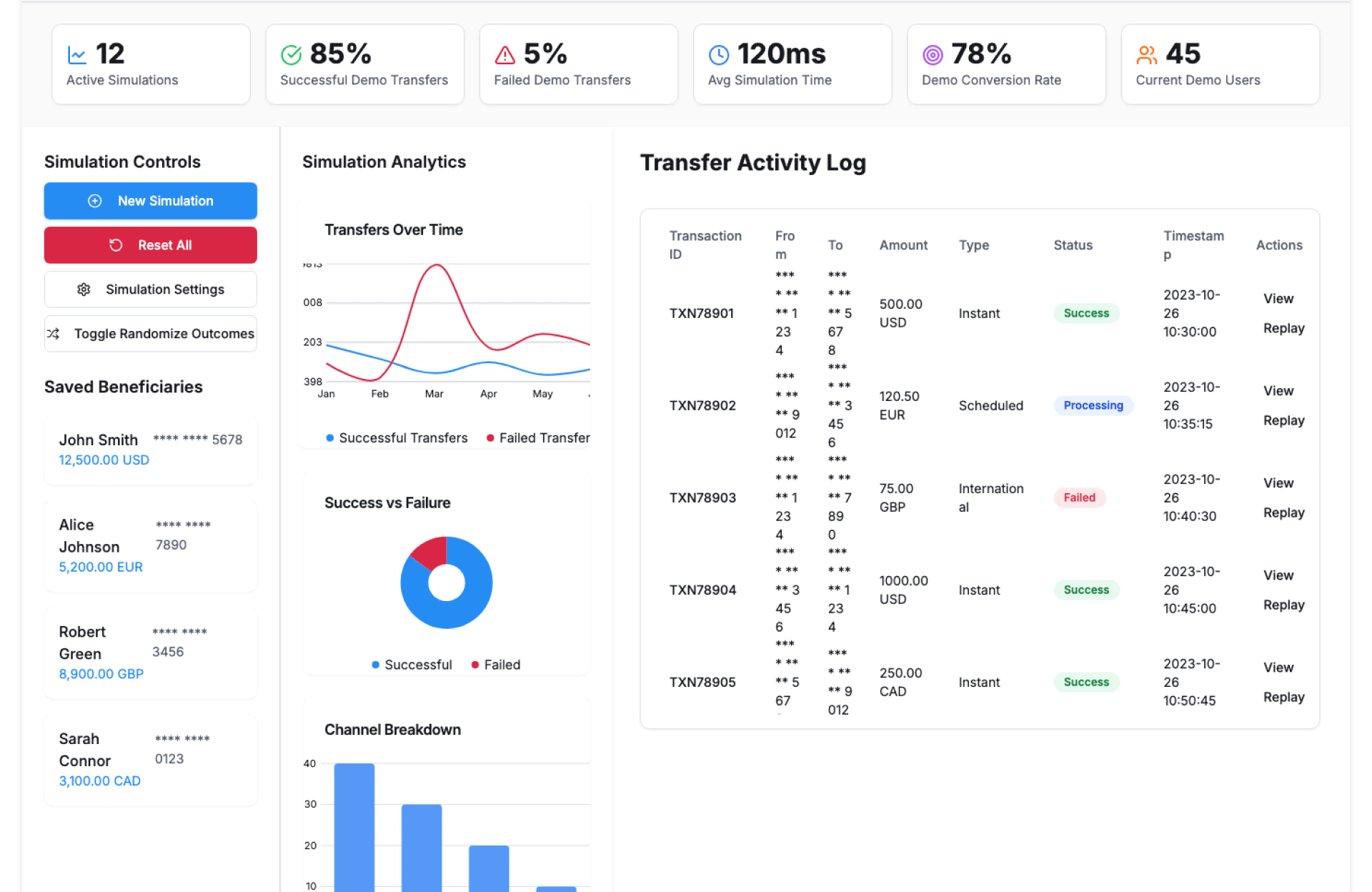View transaction TXN78901 details

1278,299
